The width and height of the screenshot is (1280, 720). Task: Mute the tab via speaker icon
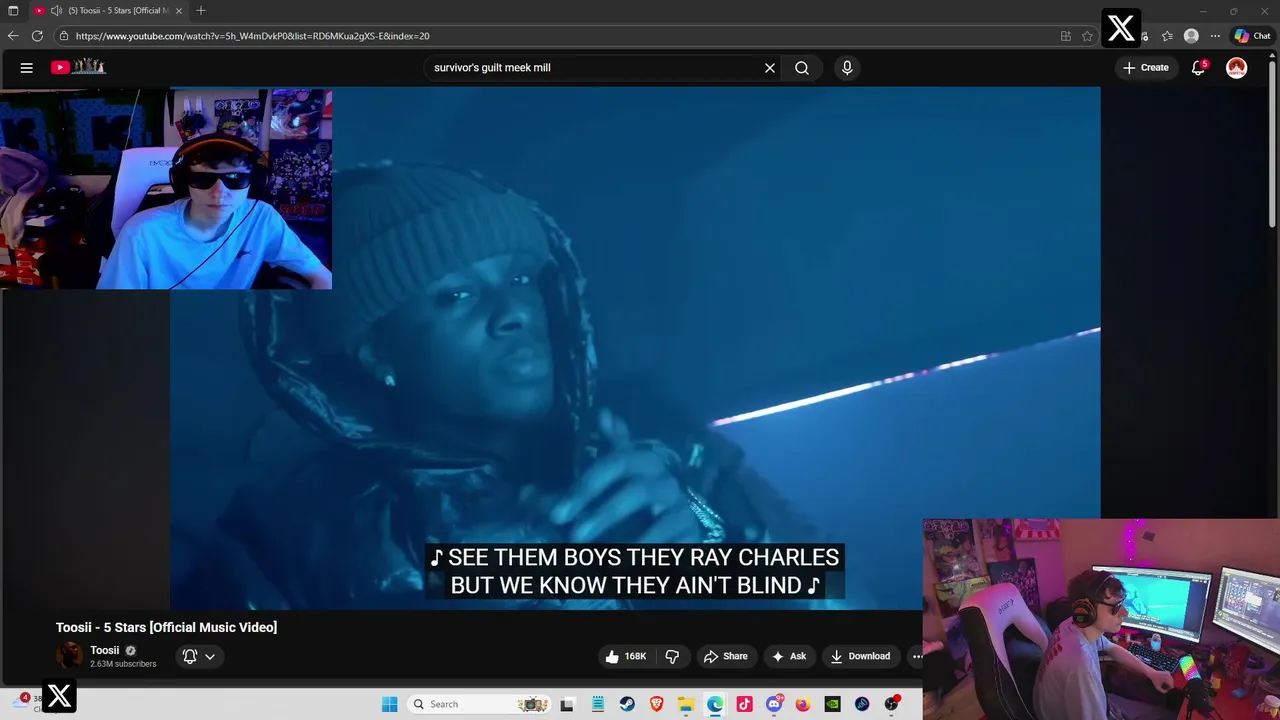click(57, 11)
